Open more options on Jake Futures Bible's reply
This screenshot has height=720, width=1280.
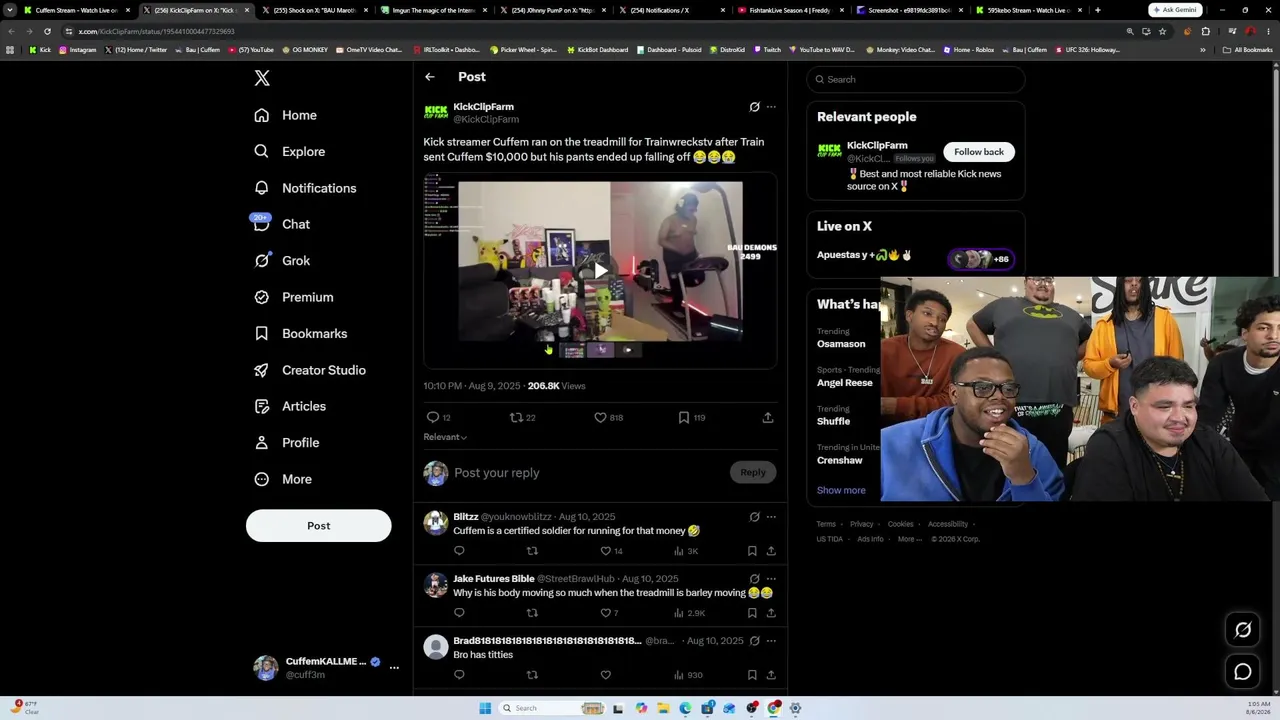[x=771, y=579]
